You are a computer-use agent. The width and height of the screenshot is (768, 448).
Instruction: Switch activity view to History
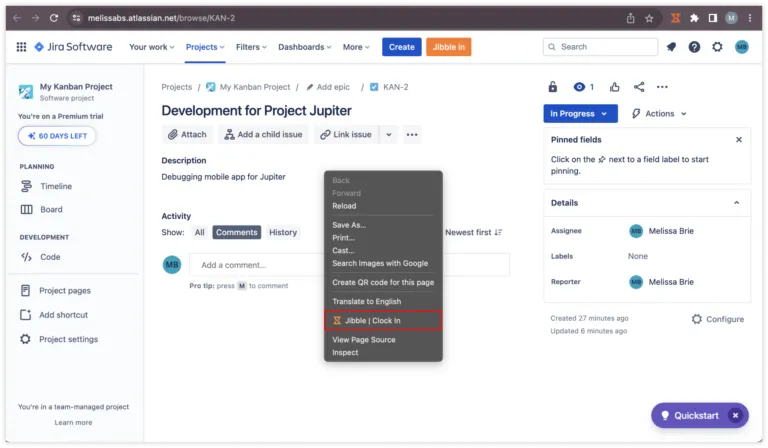283,232
